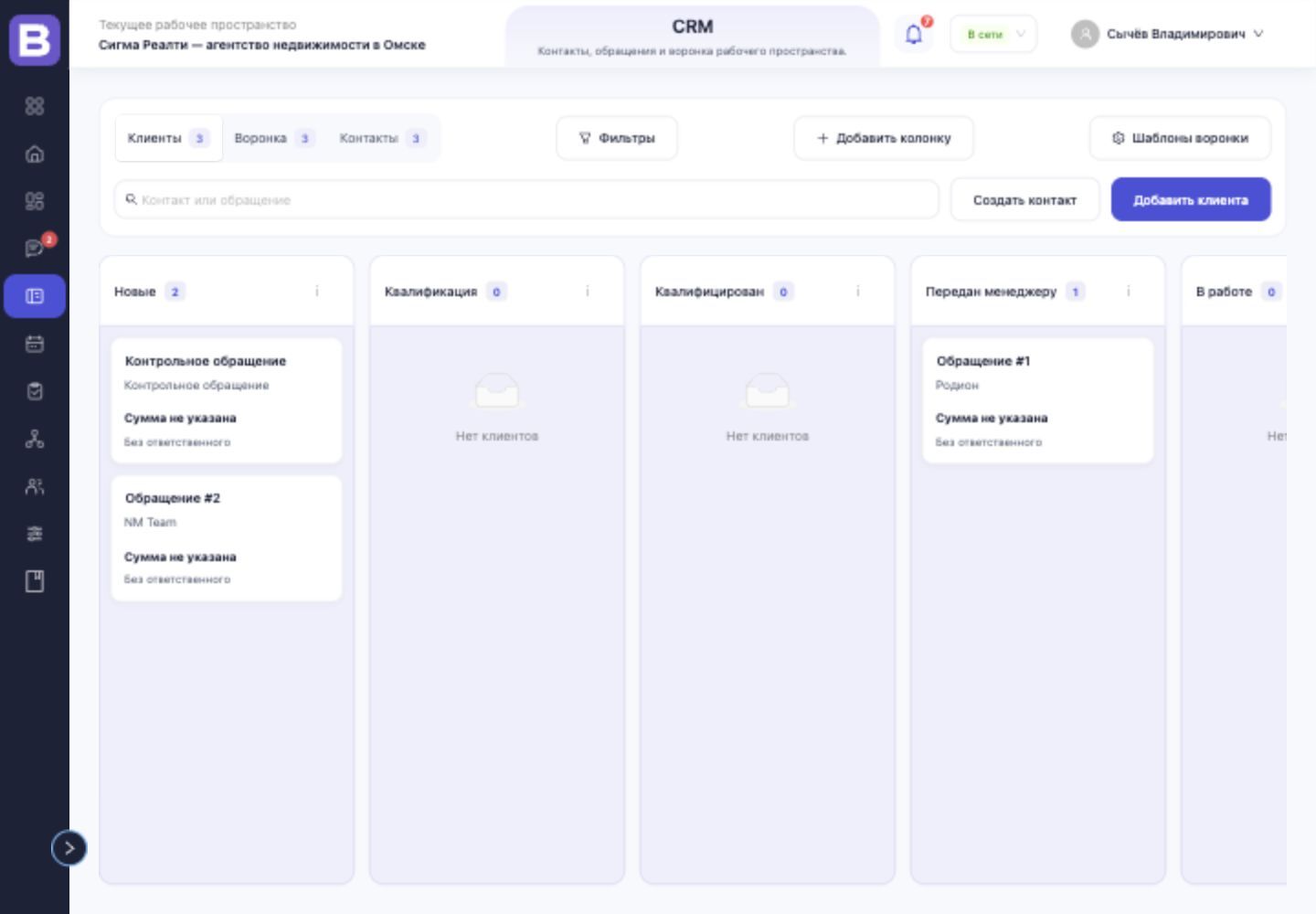Screen dimensions: 1316x914
Task: Open chat icon with red badge
Action: (x=35, y=249)
